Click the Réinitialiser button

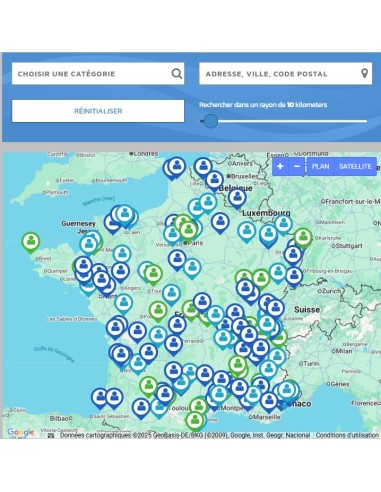click(x=98, y=111)
